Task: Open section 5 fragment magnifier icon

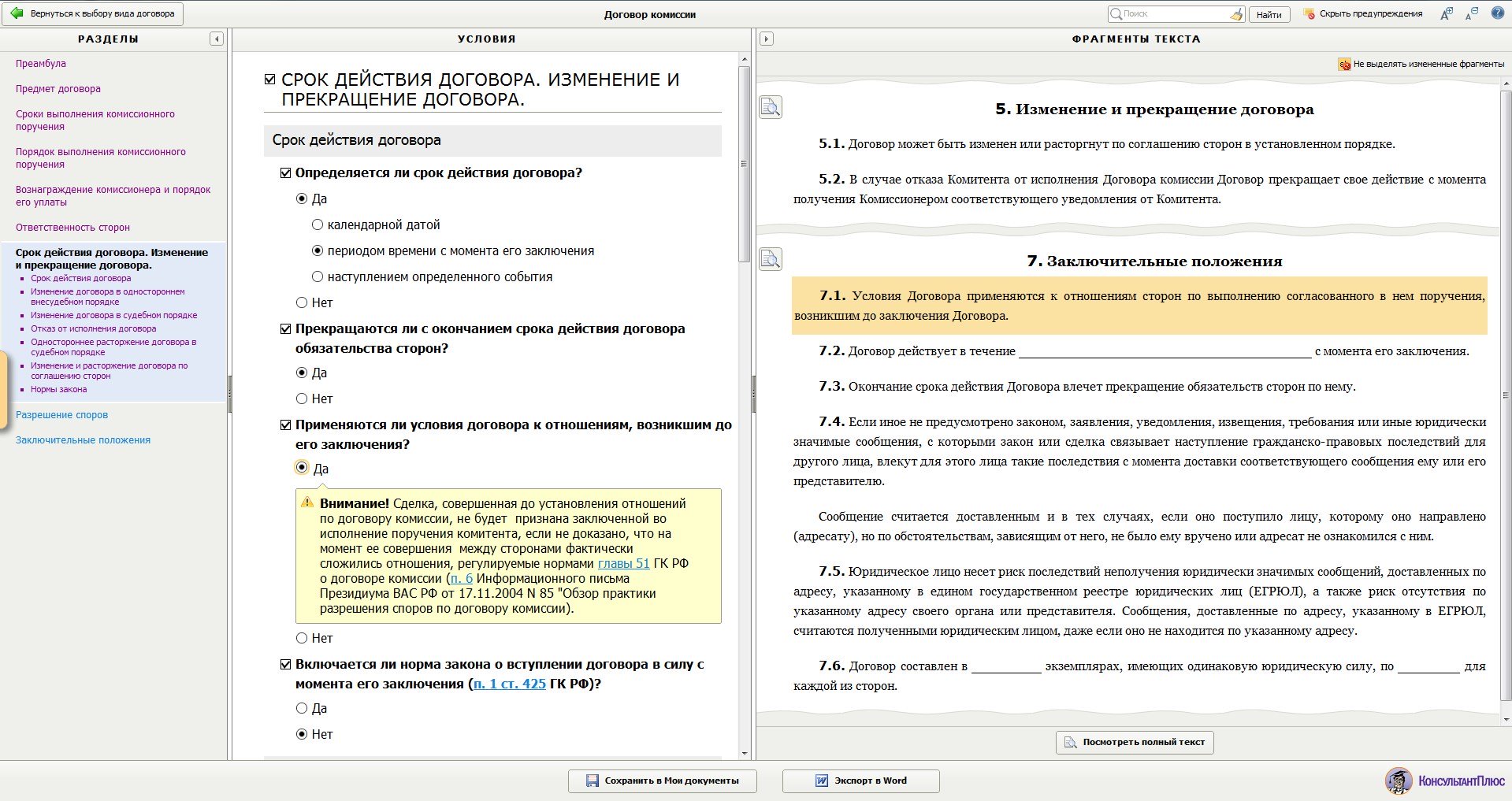Action: [x=771, y=107]
